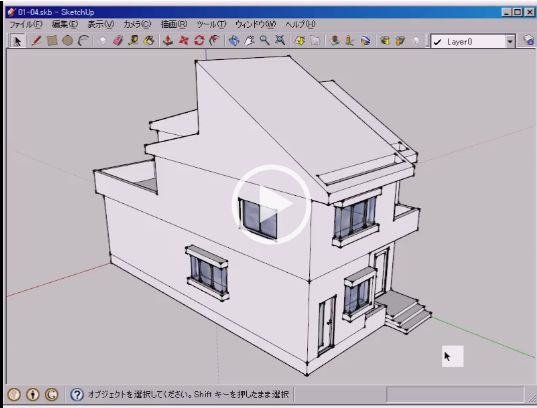Activate the blue Orbit tool
The height and width of the screenshot is (408, 537).
[234, 41]
